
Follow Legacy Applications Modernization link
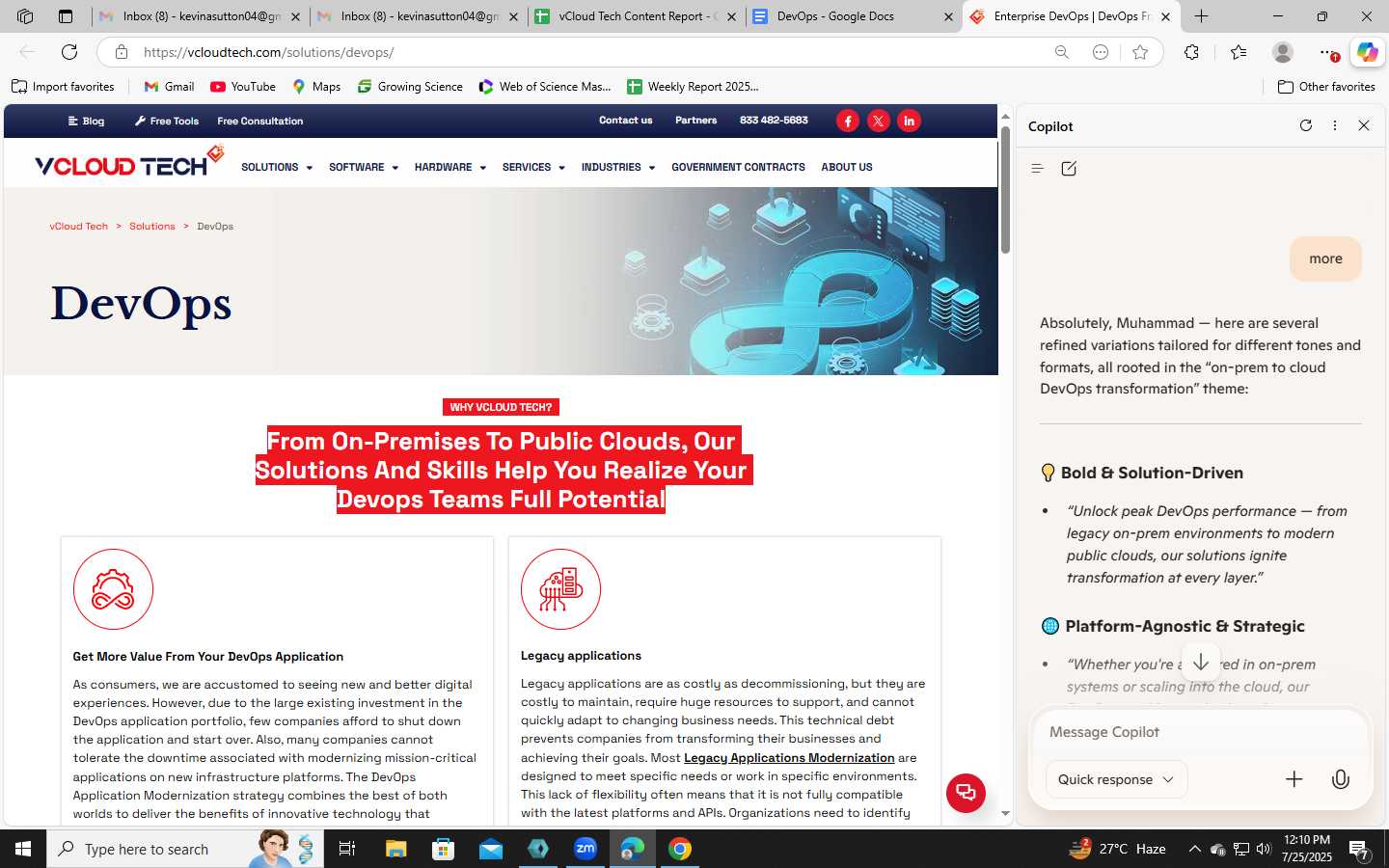(789, 758)
